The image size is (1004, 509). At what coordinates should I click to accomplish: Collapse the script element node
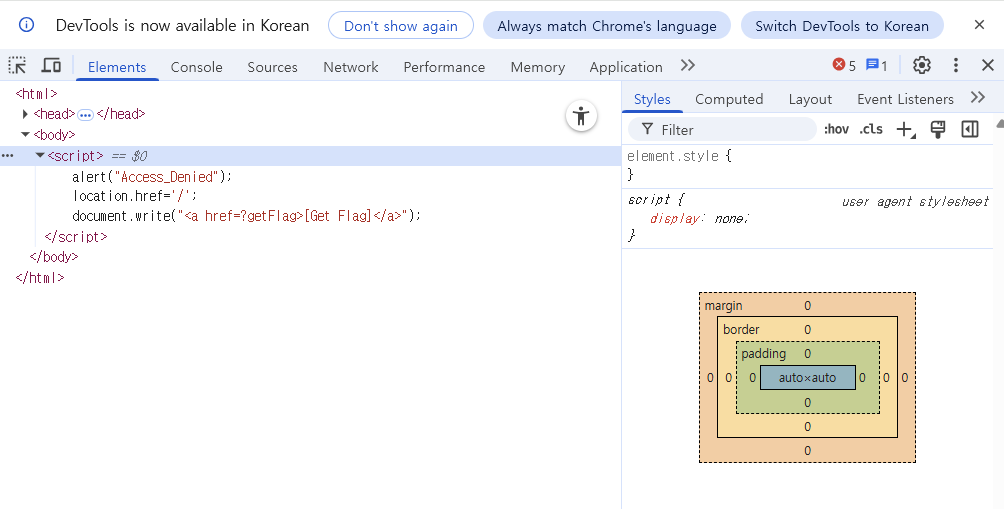click(40, 156)
